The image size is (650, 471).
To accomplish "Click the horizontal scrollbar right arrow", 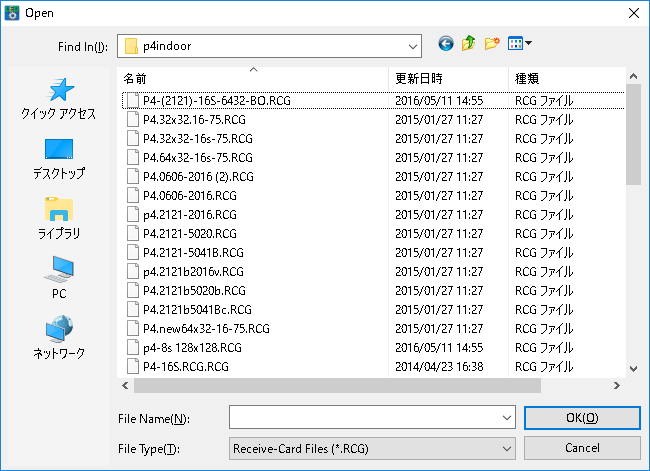I will pos(617,386).
